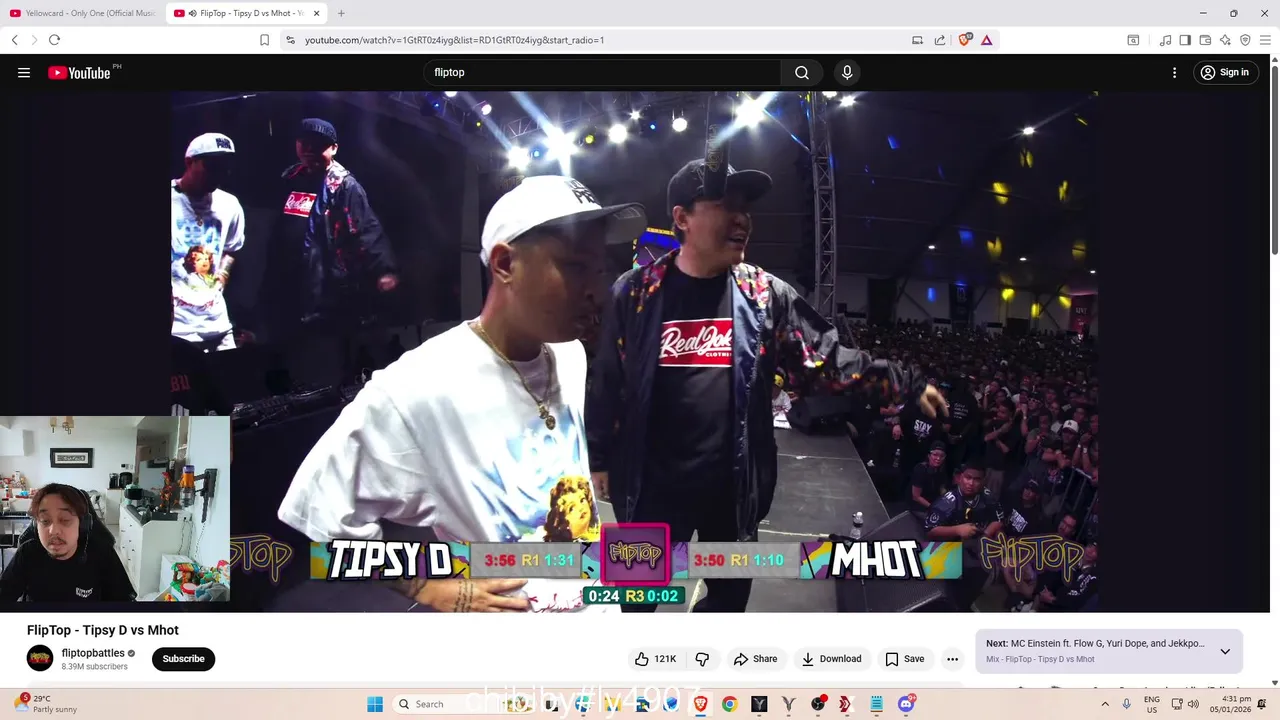Screen dimensions: 1280x720
Task: Dislike the Tipsy D vs Mhot video
Action: (x=702, y=659)
